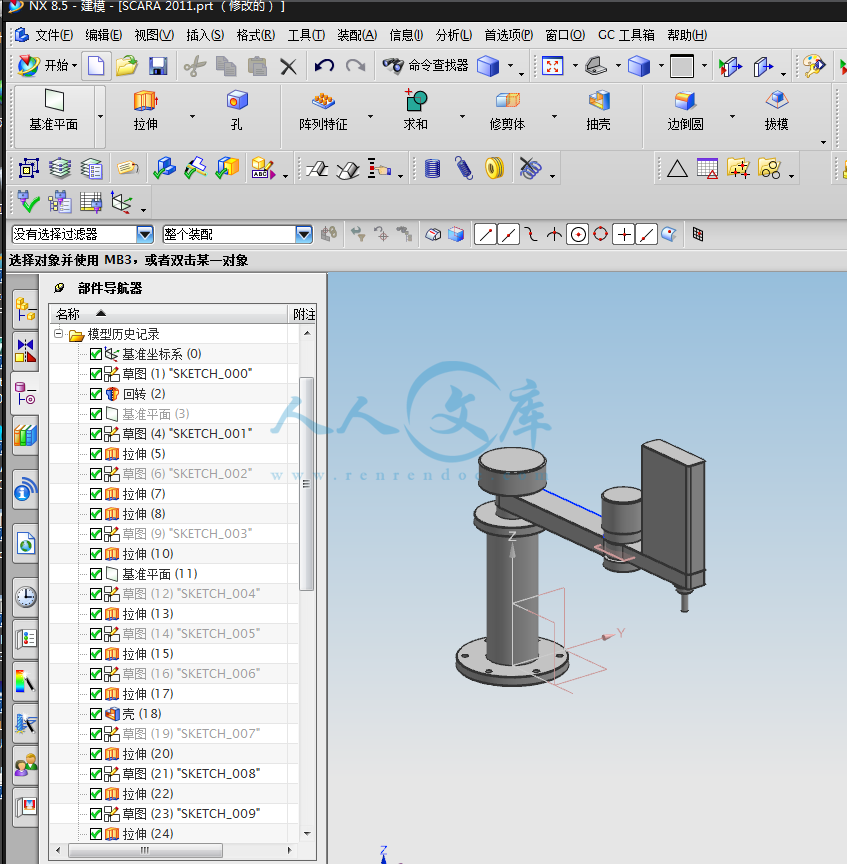Open the 装配(A) menu
Image resolution: width=847 pixels, height=864 pixels.
357,35
